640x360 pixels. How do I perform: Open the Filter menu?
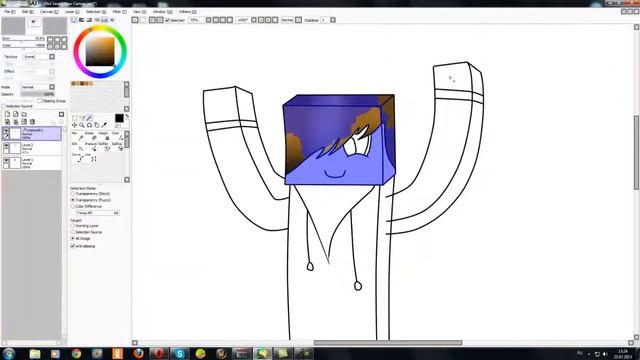click(x=119, y=12)
